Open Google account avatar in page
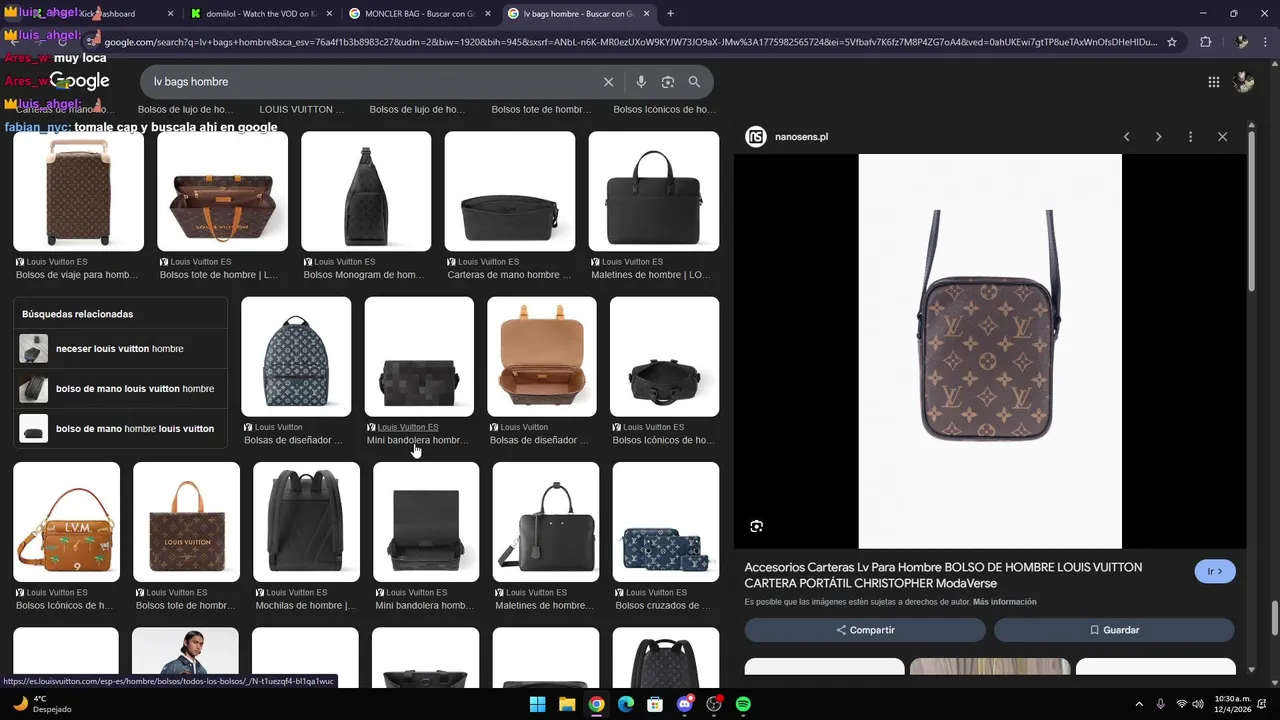Viewport: 1280px width, 720px height. pyautogui.click(x=1243, y=82)
